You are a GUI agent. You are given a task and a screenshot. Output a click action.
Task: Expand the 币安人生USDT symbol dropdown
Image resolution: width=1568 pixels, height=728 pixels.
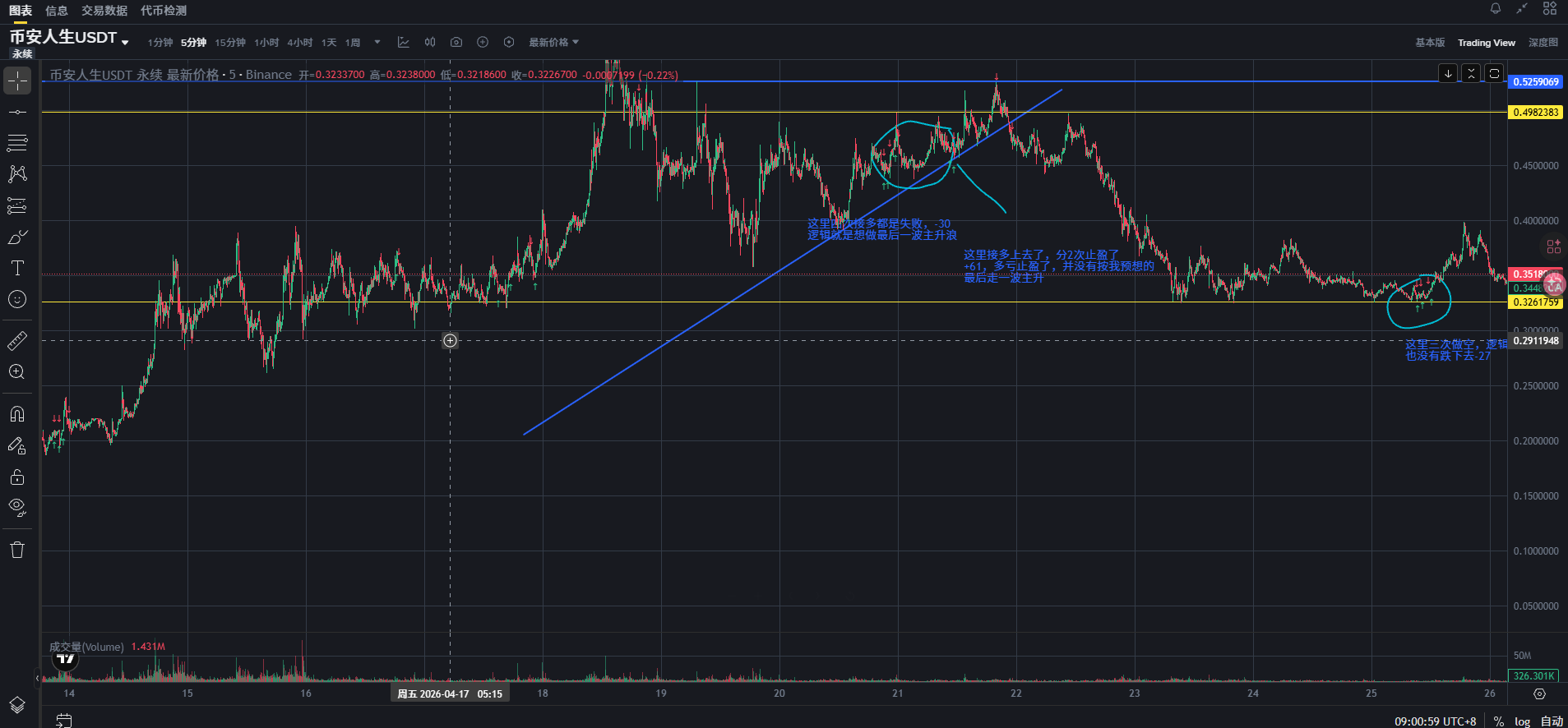pos(125,42)
